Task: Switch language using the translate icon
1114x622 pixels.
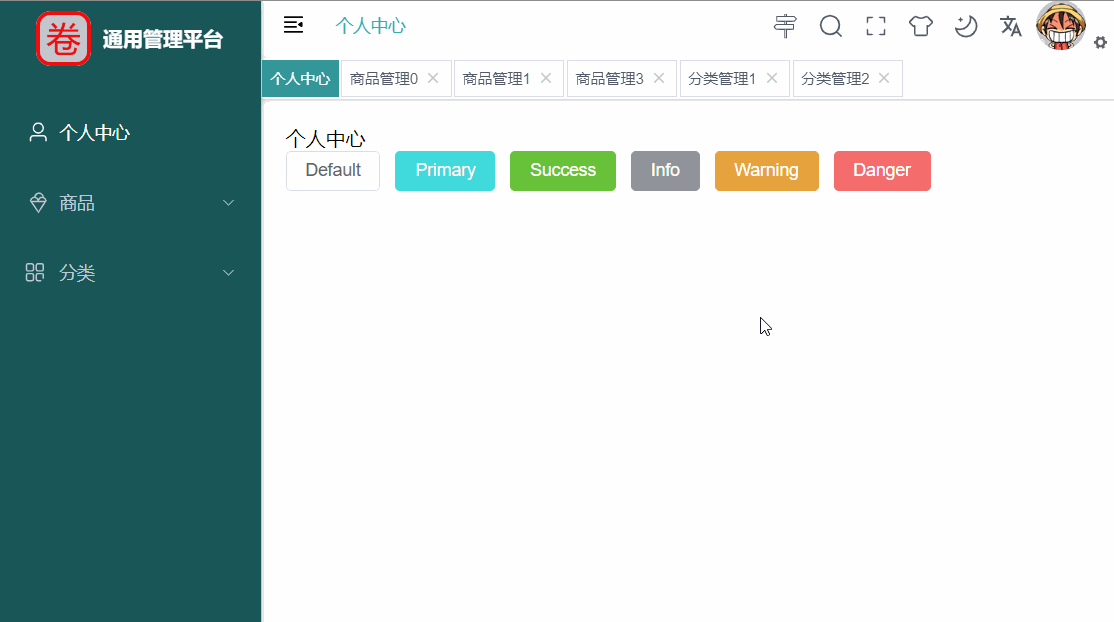Action: (x=1010, y=26)
